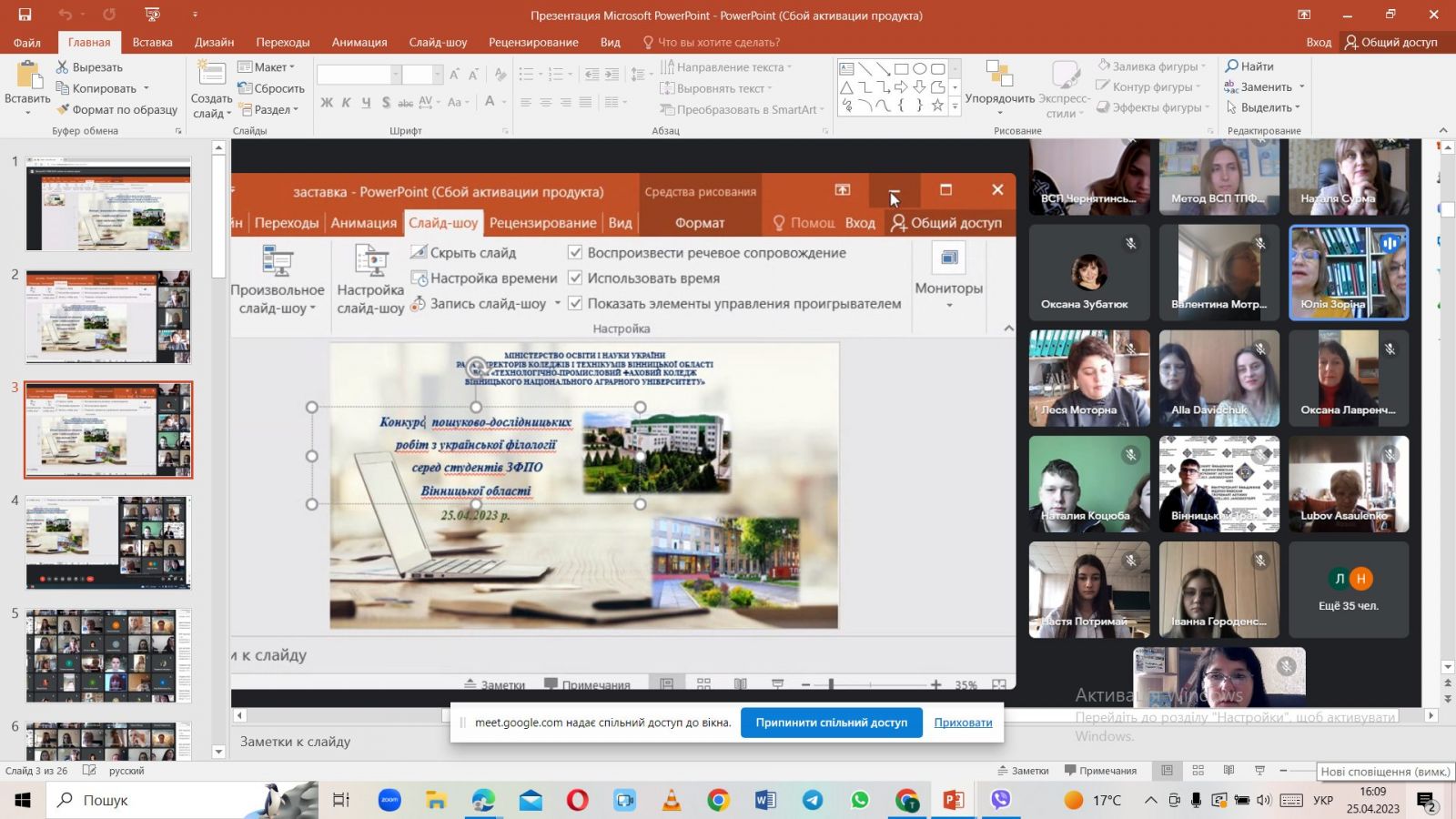Click the Reset (Сбросить) slide icon

tap(245, 88)
